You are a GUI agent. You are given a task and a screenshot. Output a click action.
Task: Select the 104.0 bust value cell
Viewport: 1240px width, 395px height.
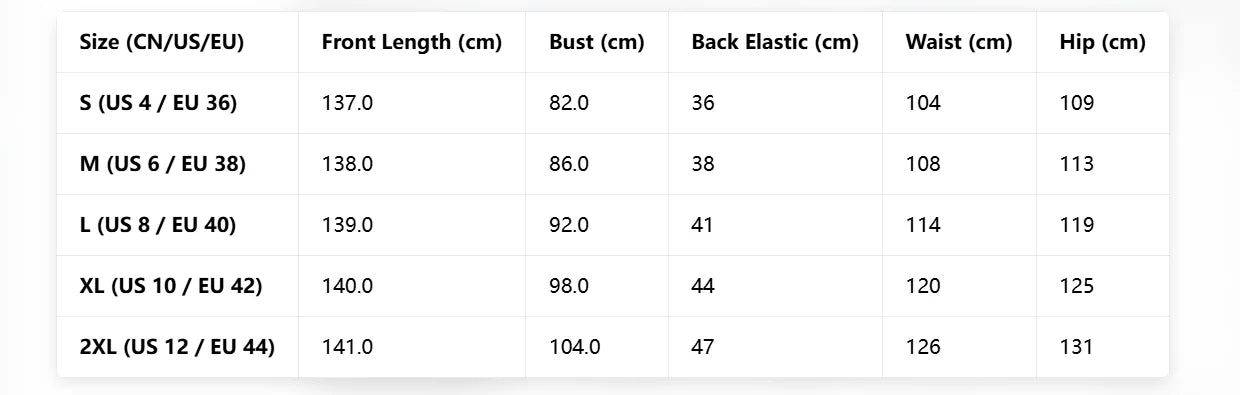[575, 347]
